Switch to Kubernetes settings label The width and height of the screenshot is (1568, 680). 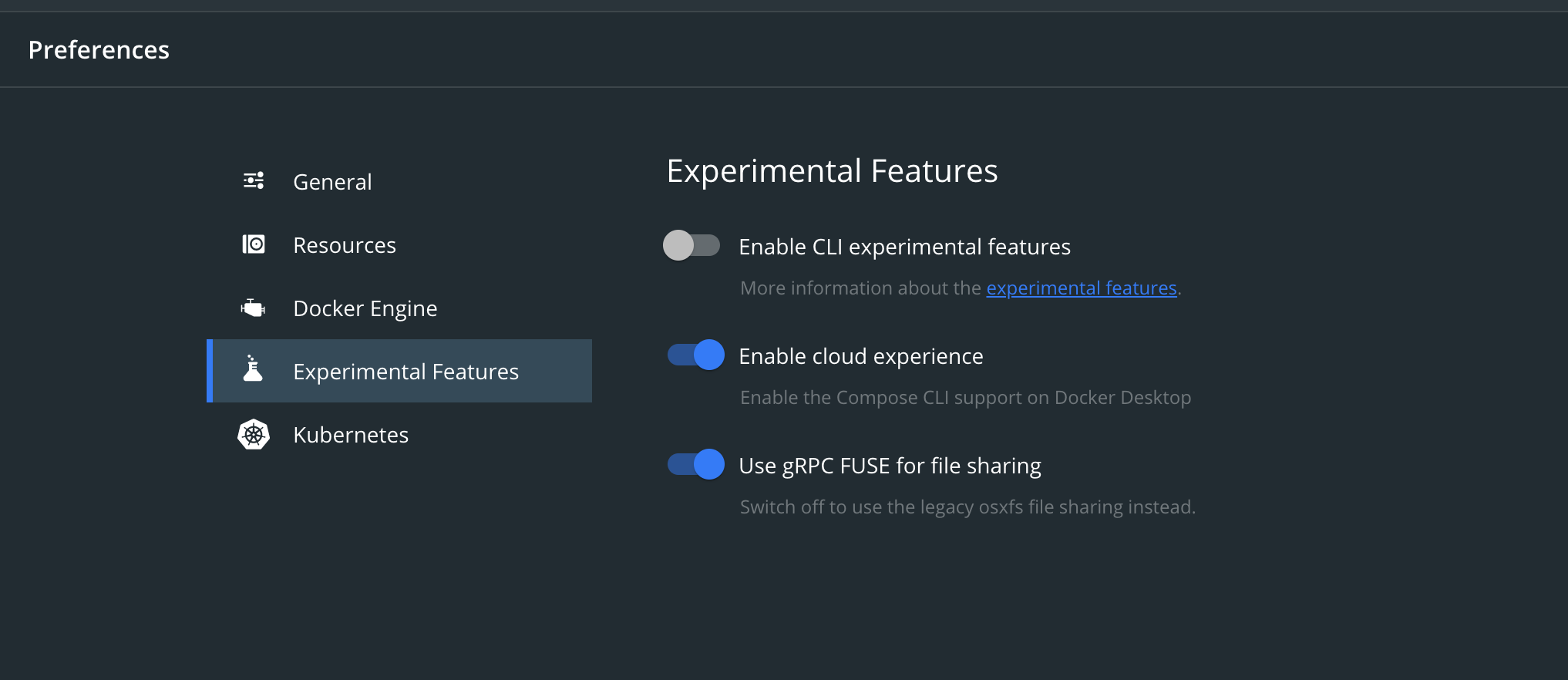click(x=351, y=435)
